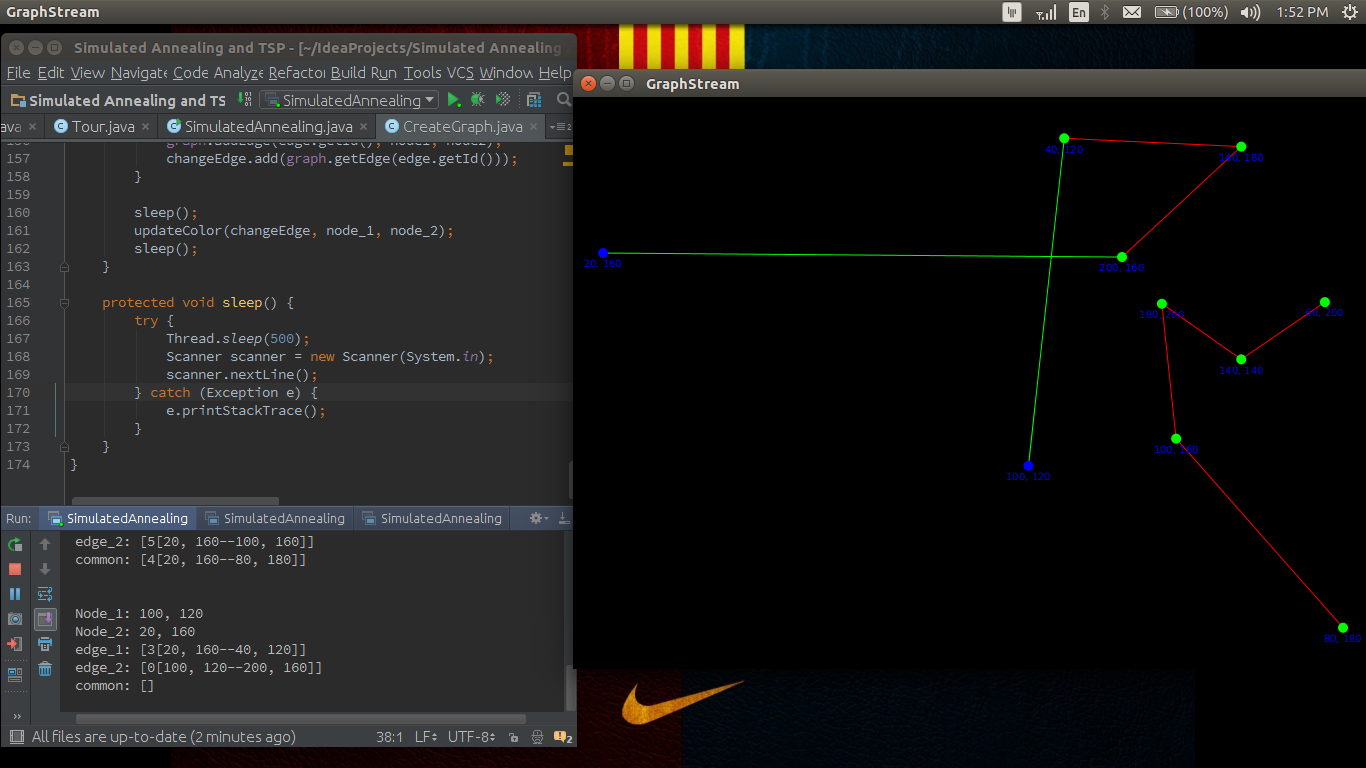Restore layout icon in the Run sidebar
Screen dimensions: 1366x768
pyautogui.click(x=15, y=674)
